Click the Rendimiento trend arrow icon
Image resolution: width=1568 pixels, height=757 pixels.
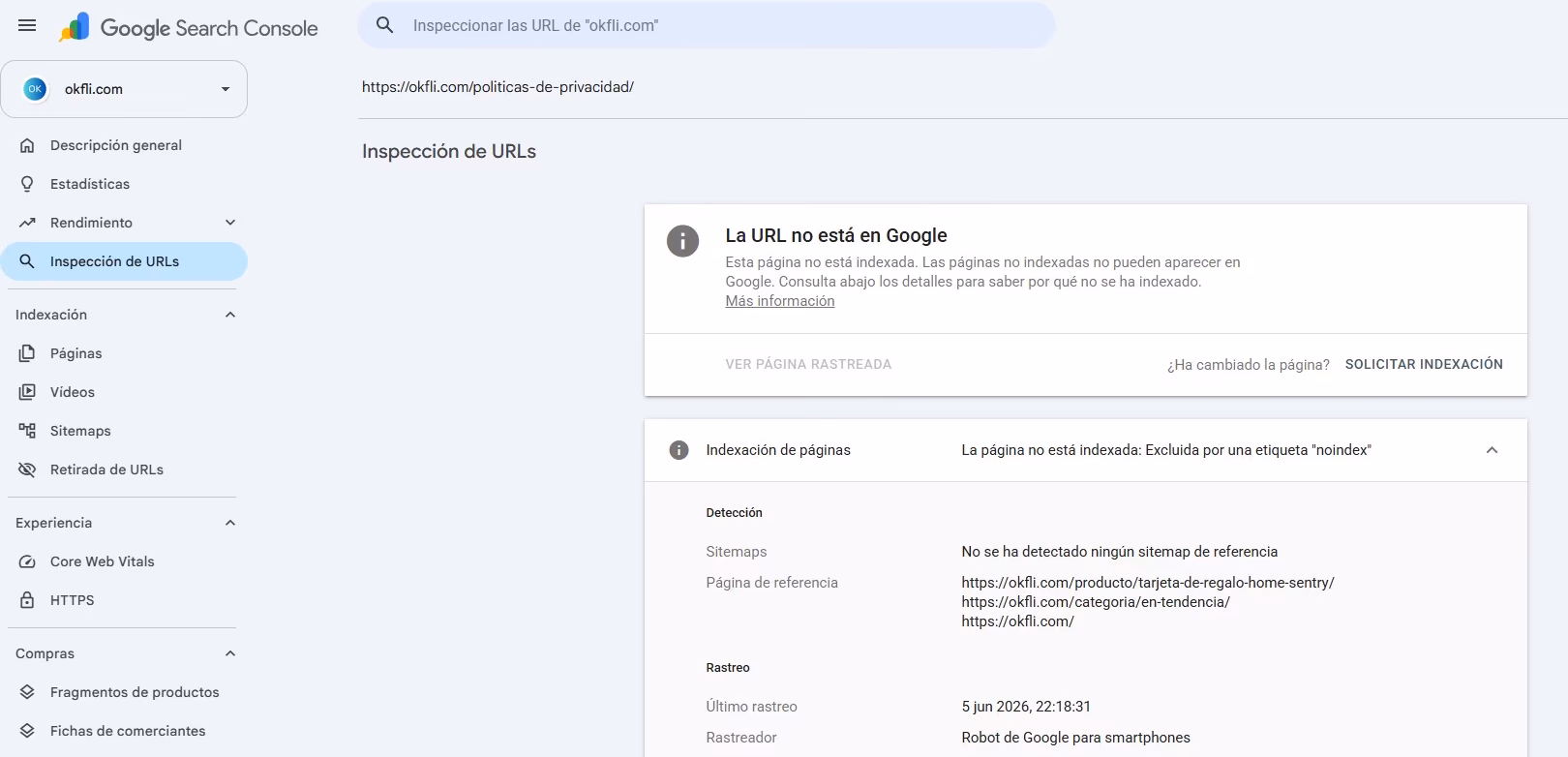27,223
